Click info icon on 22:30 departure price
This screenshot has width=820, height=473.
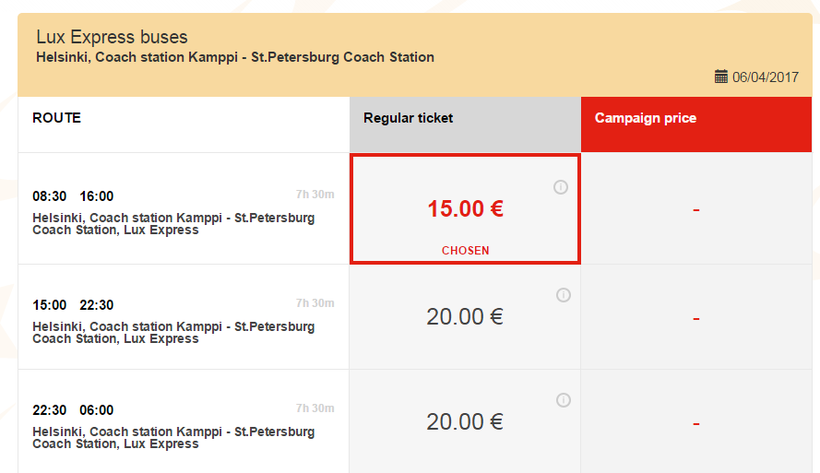563,401
